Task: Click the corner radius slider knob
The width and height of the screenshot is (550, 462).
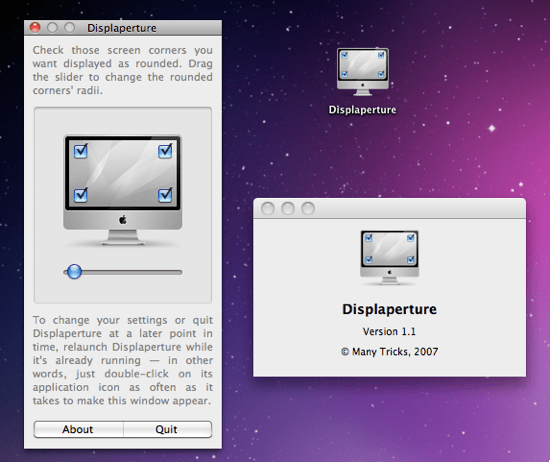Action: tap(74, 272)
